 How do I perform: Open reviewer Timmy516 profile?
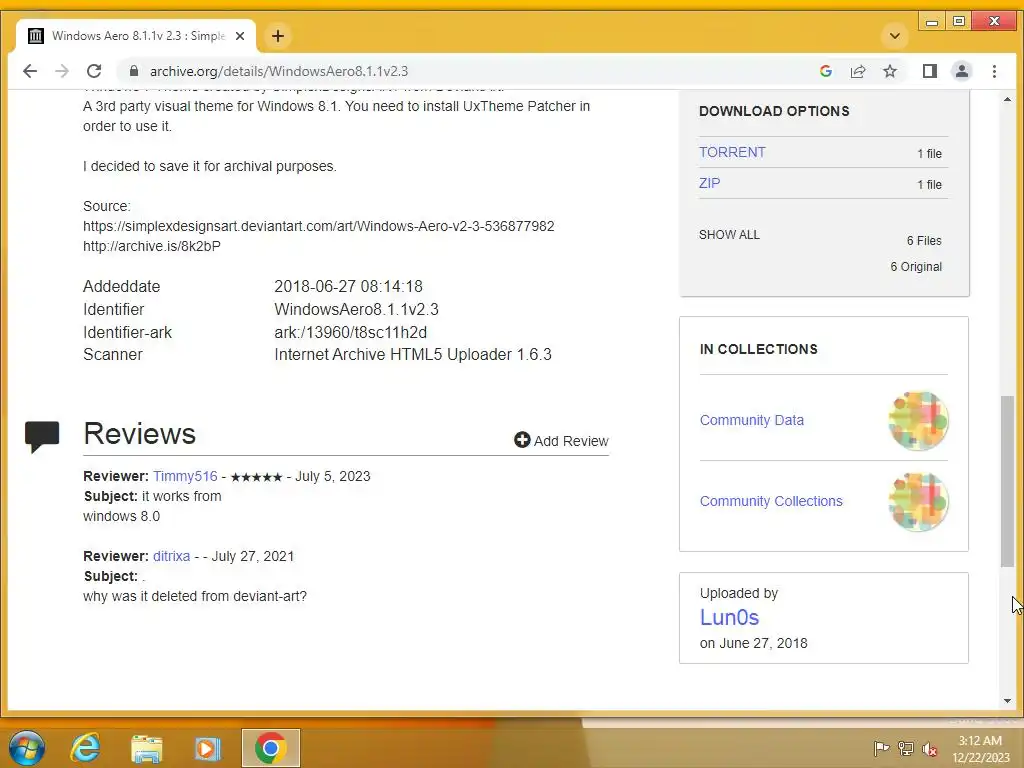coord(185,476)
